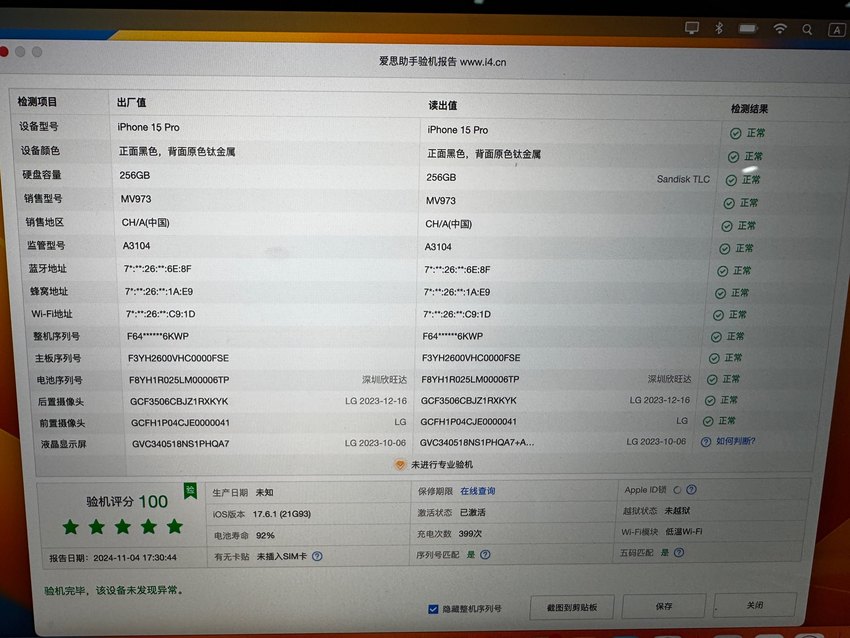850x638 pixels.
Task: Click the check icon for 主板序列号
Action: pos(714,358)
